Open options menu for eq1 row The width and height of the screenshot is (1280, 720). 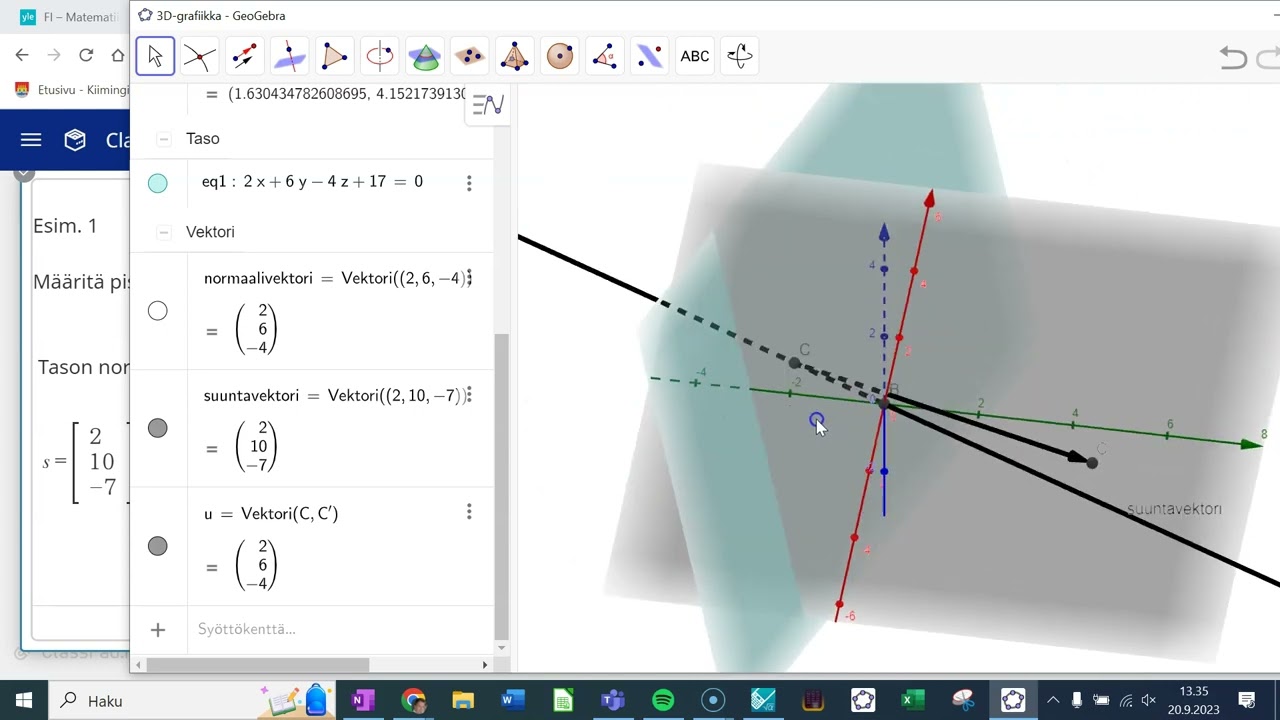(469, 183)
